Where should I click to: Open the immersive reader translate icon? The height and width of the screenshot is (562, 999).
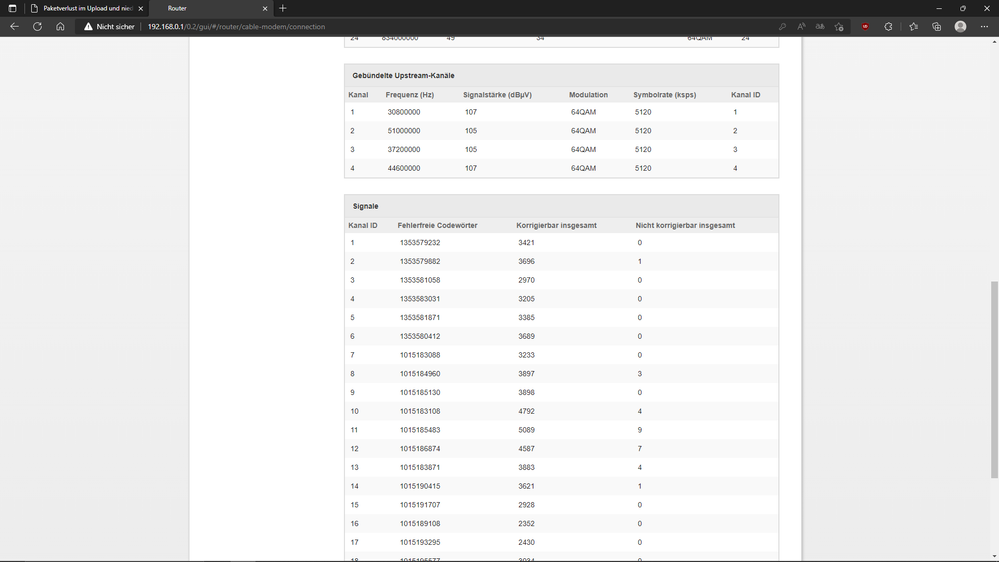coord(820,27)
